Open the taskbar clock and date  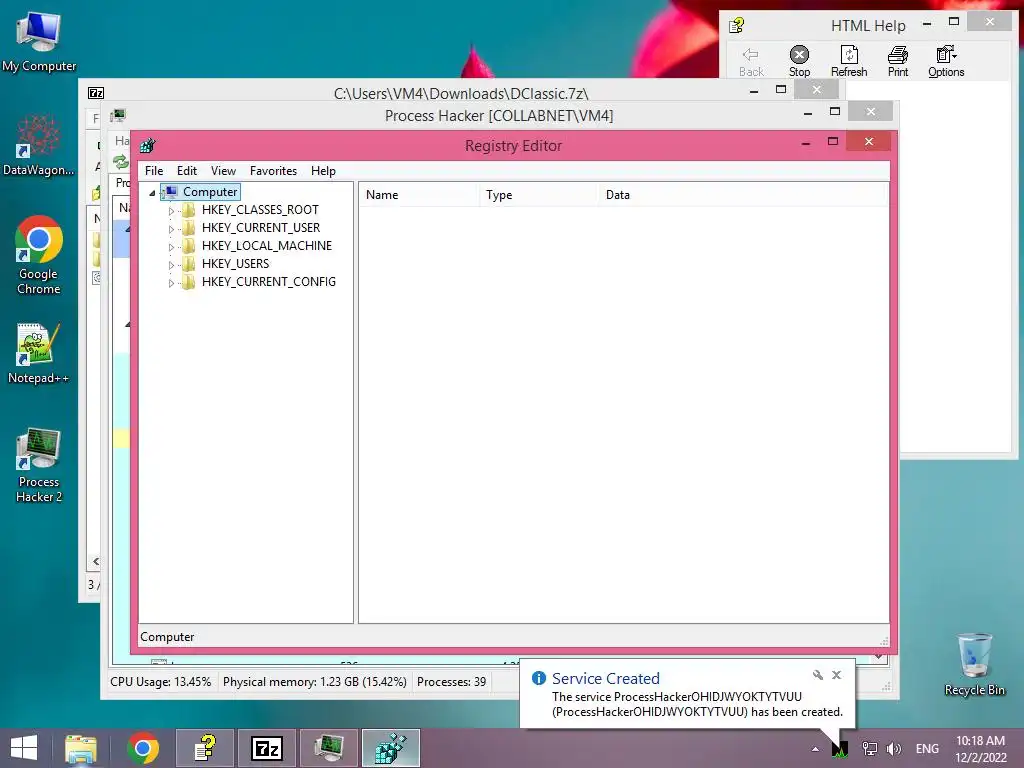980,749
